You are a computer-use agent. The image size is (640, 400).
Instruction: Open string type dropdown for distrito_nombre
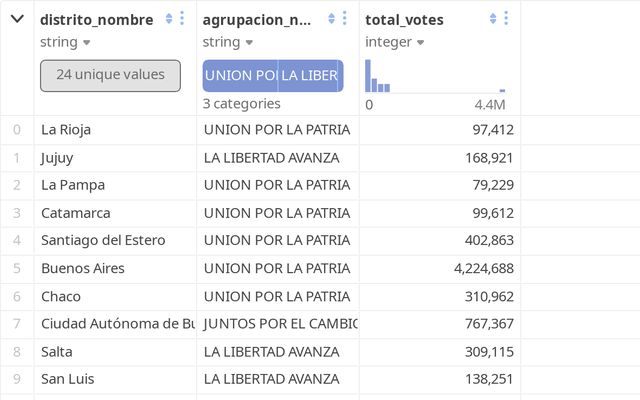pos(86,42)
